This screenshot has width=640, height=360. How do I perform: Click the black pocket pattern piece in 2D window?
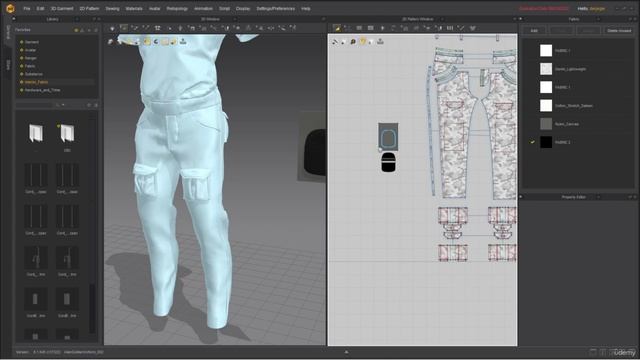[388, 162]
